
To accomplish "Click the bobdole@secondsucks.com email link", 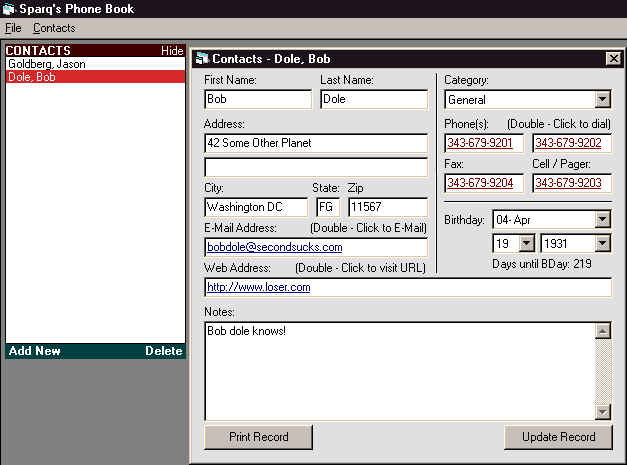I will point(275,247).
